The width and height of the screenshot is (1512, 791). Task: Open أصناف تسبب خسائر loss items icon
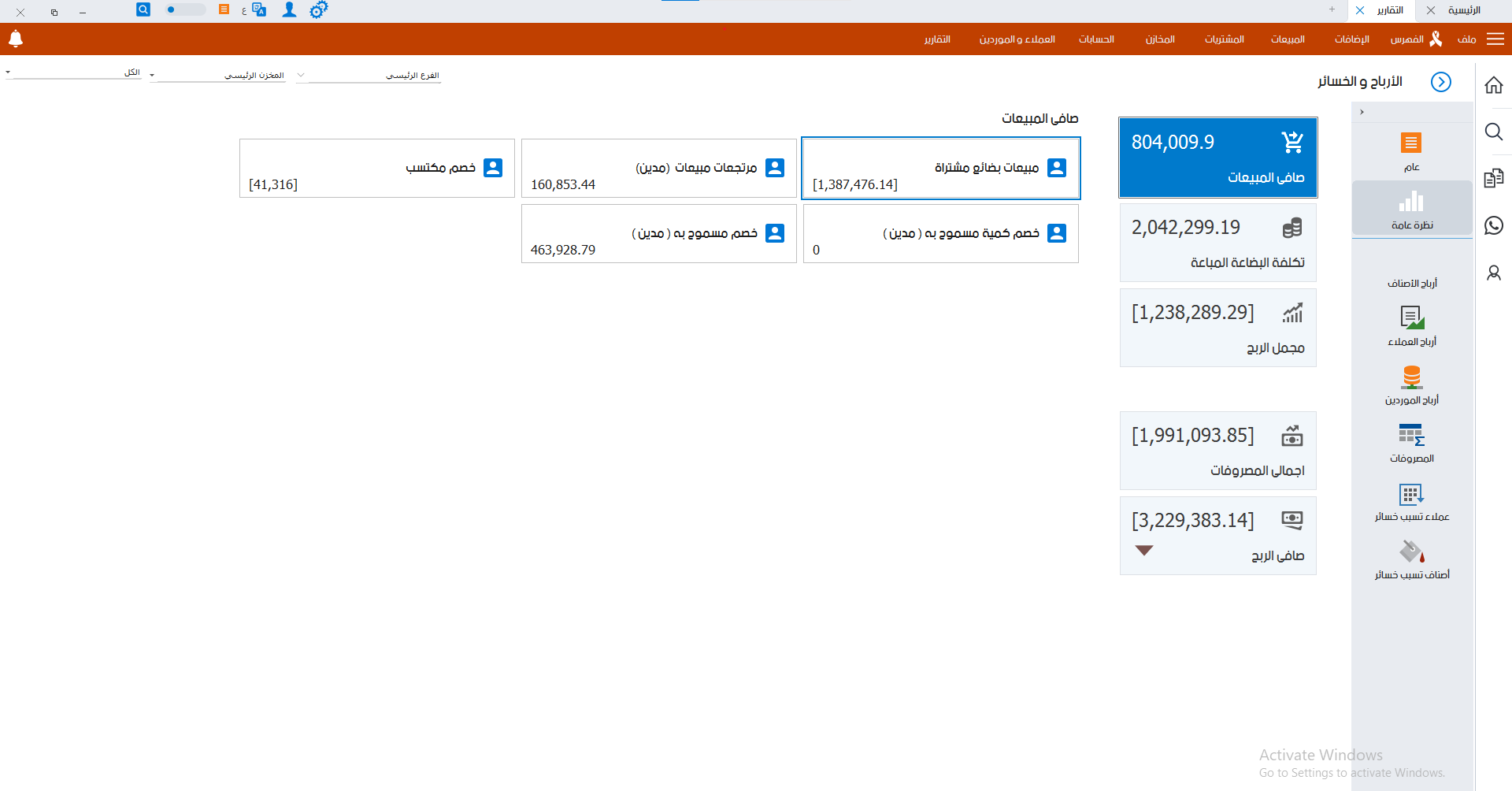click(1411, 559)
